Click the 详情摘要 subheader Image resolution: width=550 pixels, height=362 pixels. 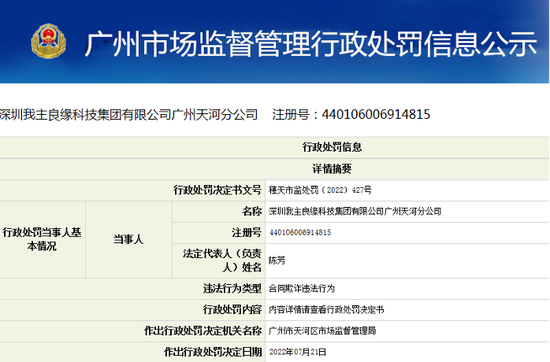(x=332, y=169)
